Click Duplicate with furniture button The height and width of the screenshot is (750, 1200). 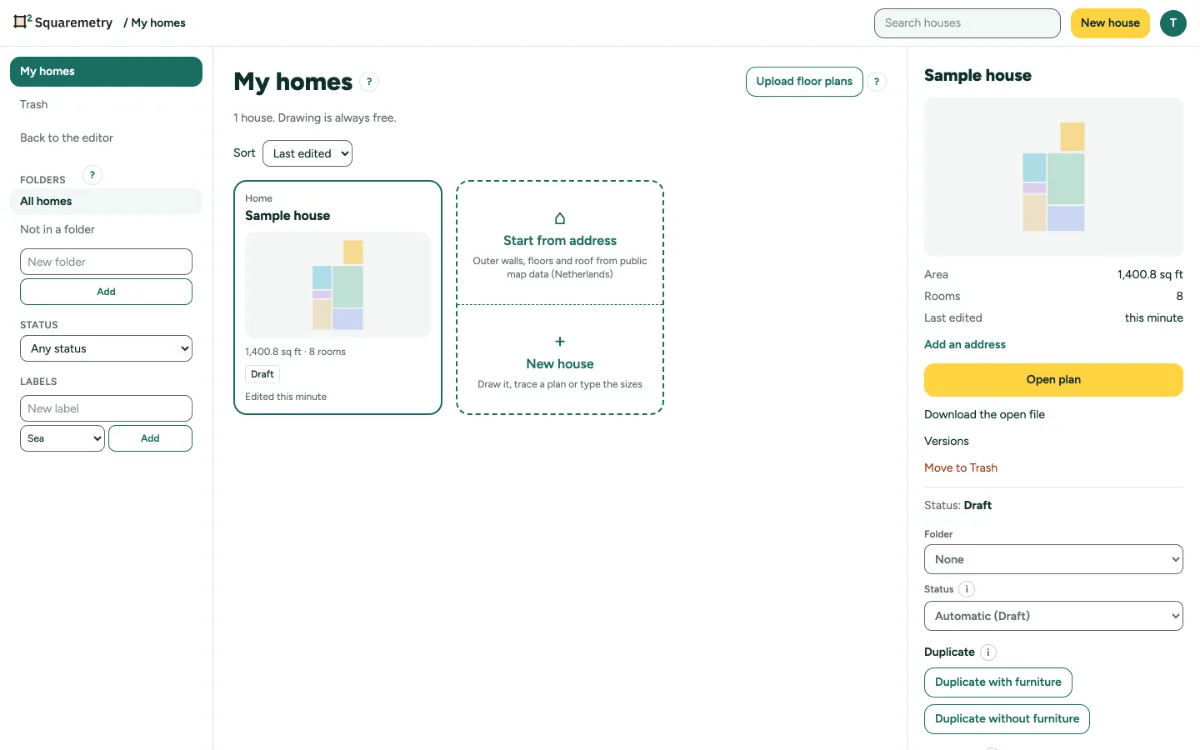point(998,682)
